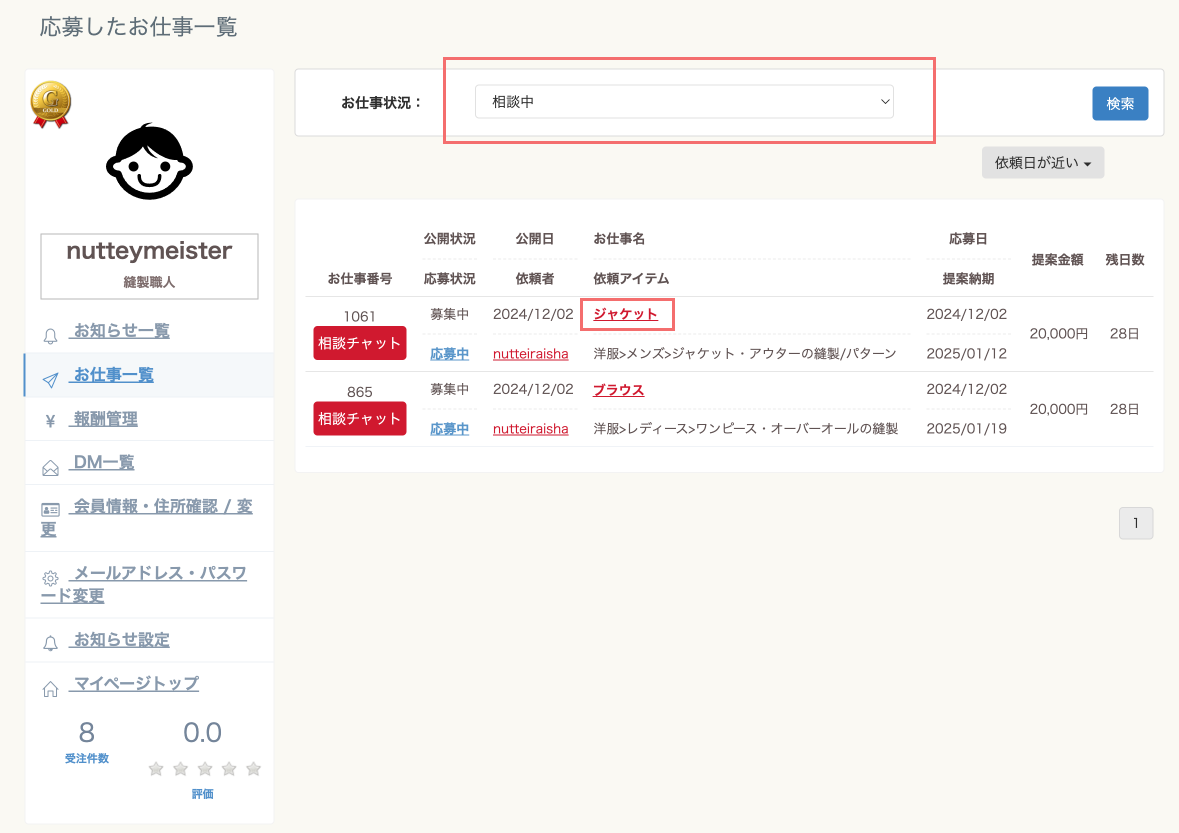
Task: Open DM一覧 in the sidebar
Action: coord(104,462)
